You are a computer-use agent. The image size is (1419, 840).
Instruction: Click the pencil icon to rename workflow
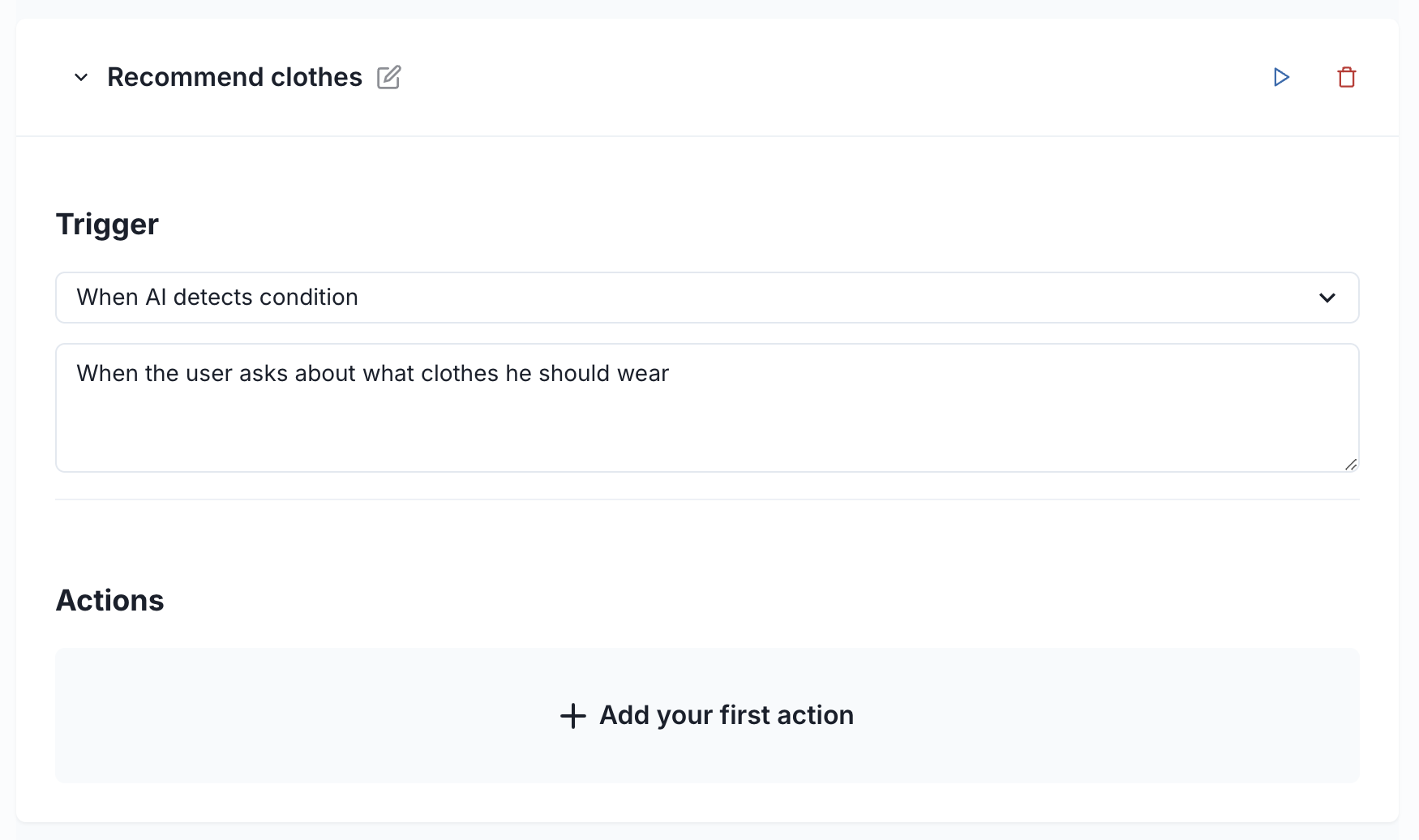tap(389, 77)
